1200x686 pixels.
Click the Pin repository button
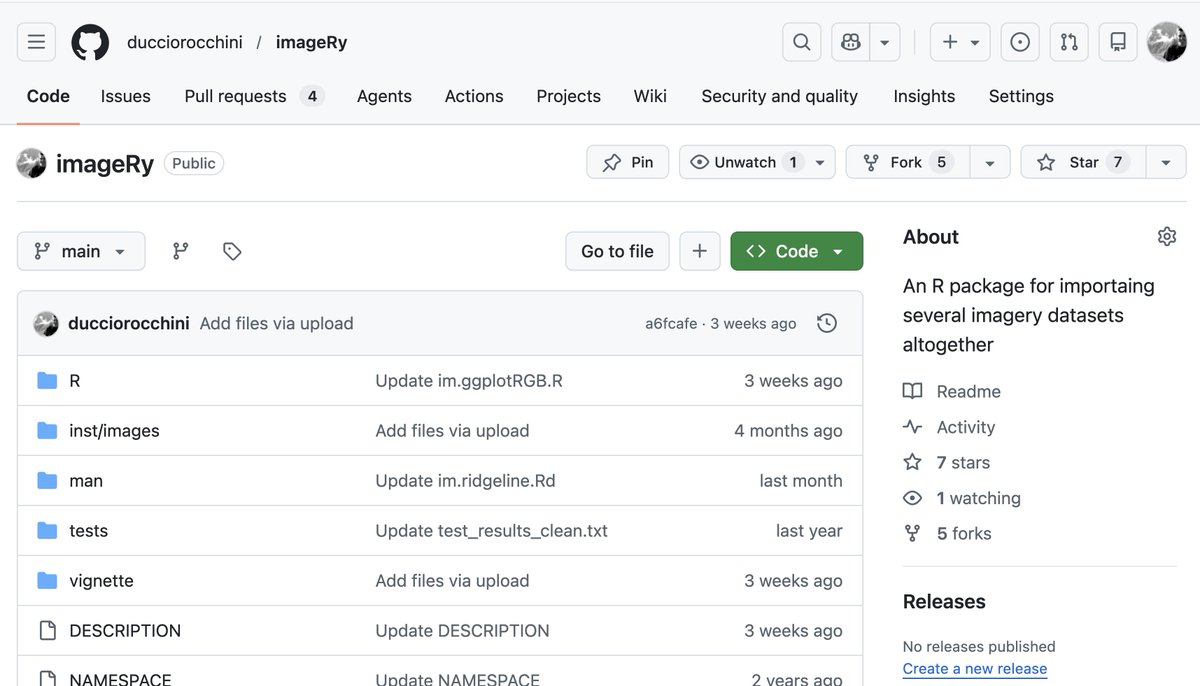[x=628, y=162]
